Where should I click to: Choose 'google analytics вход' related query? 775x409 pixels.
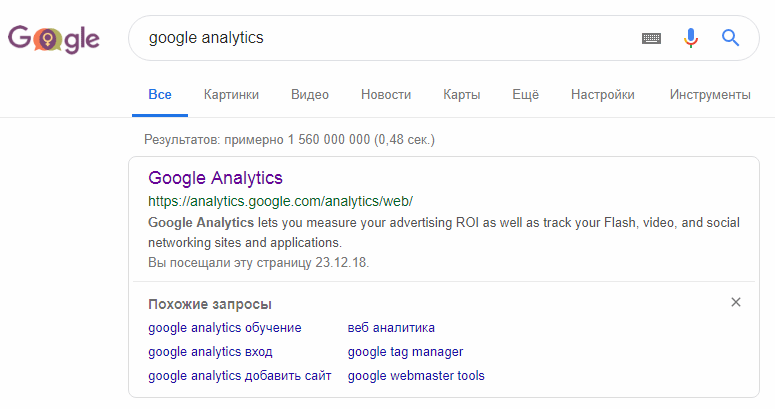[x=210, y=352]
